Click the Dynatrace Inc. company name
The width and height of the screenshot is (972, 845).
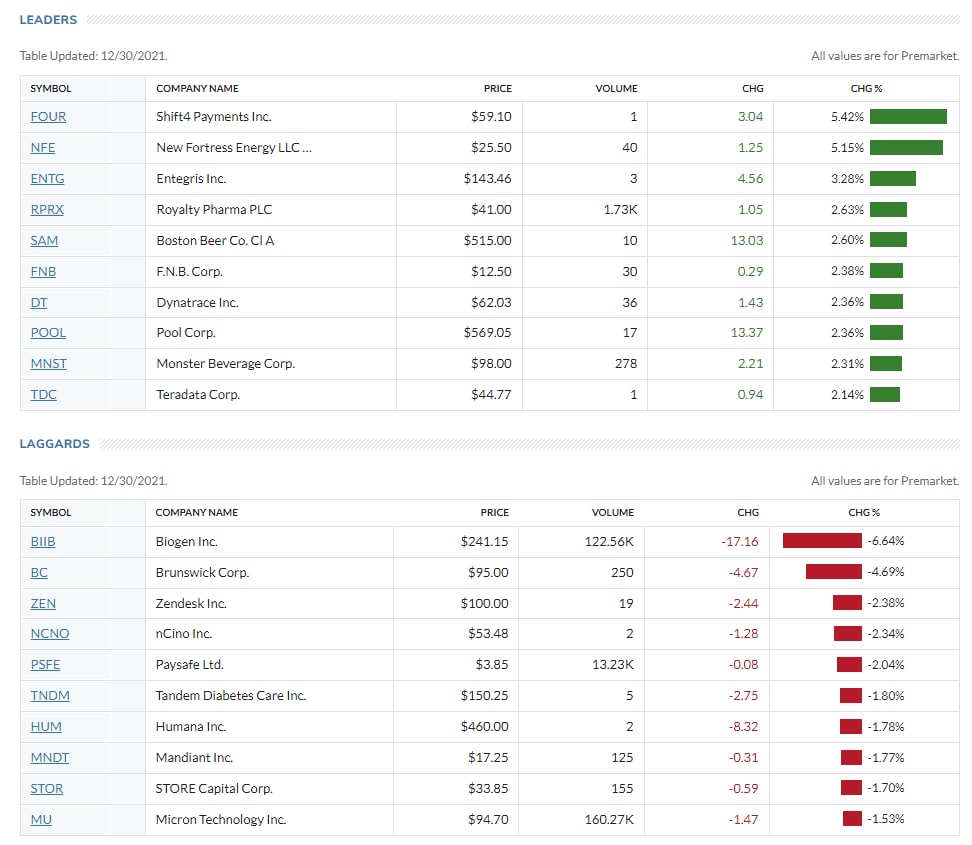pos(197,303)
